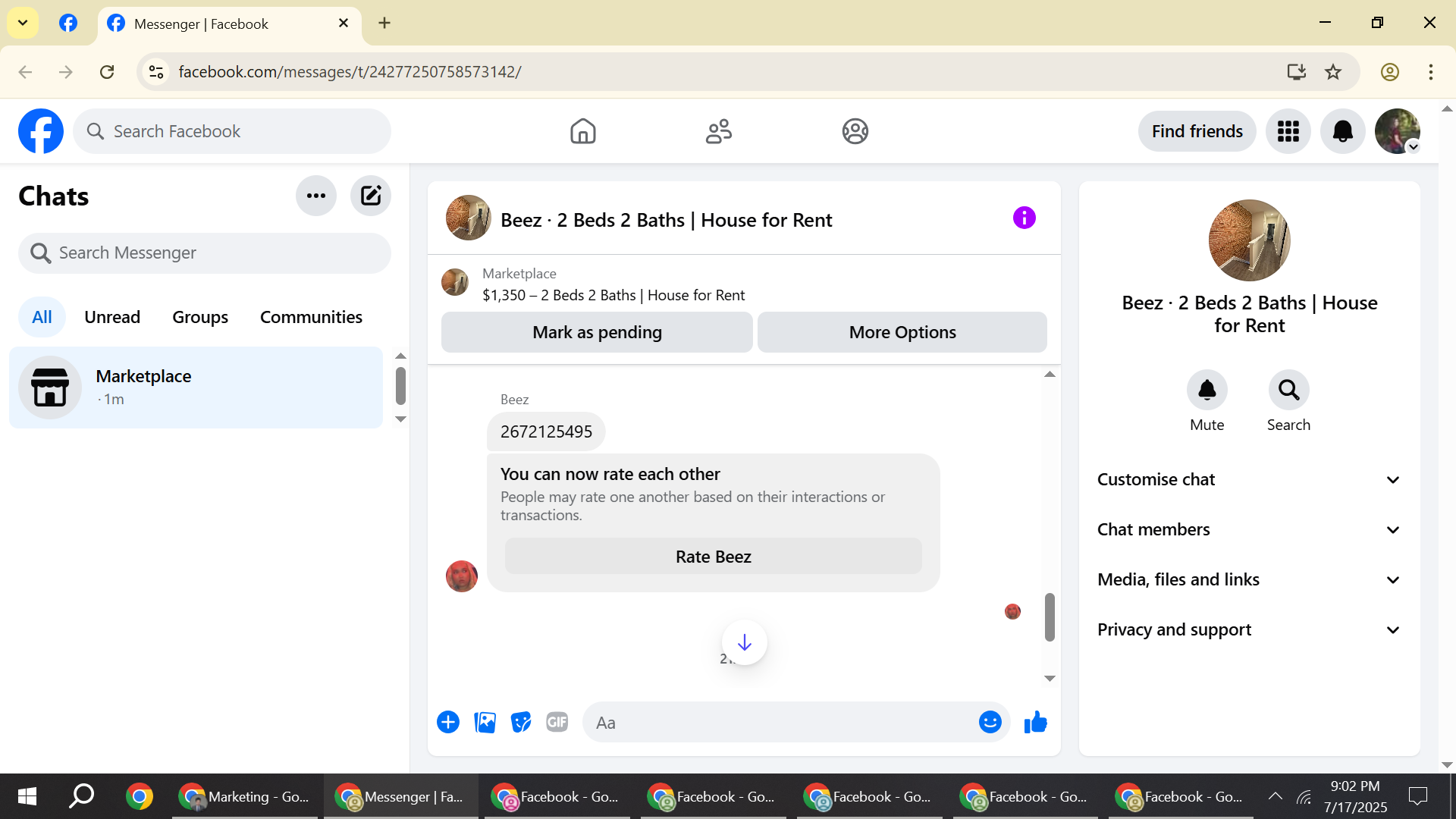
Task: Open Chats options three-dot menu
Action: tap(316, 196)
